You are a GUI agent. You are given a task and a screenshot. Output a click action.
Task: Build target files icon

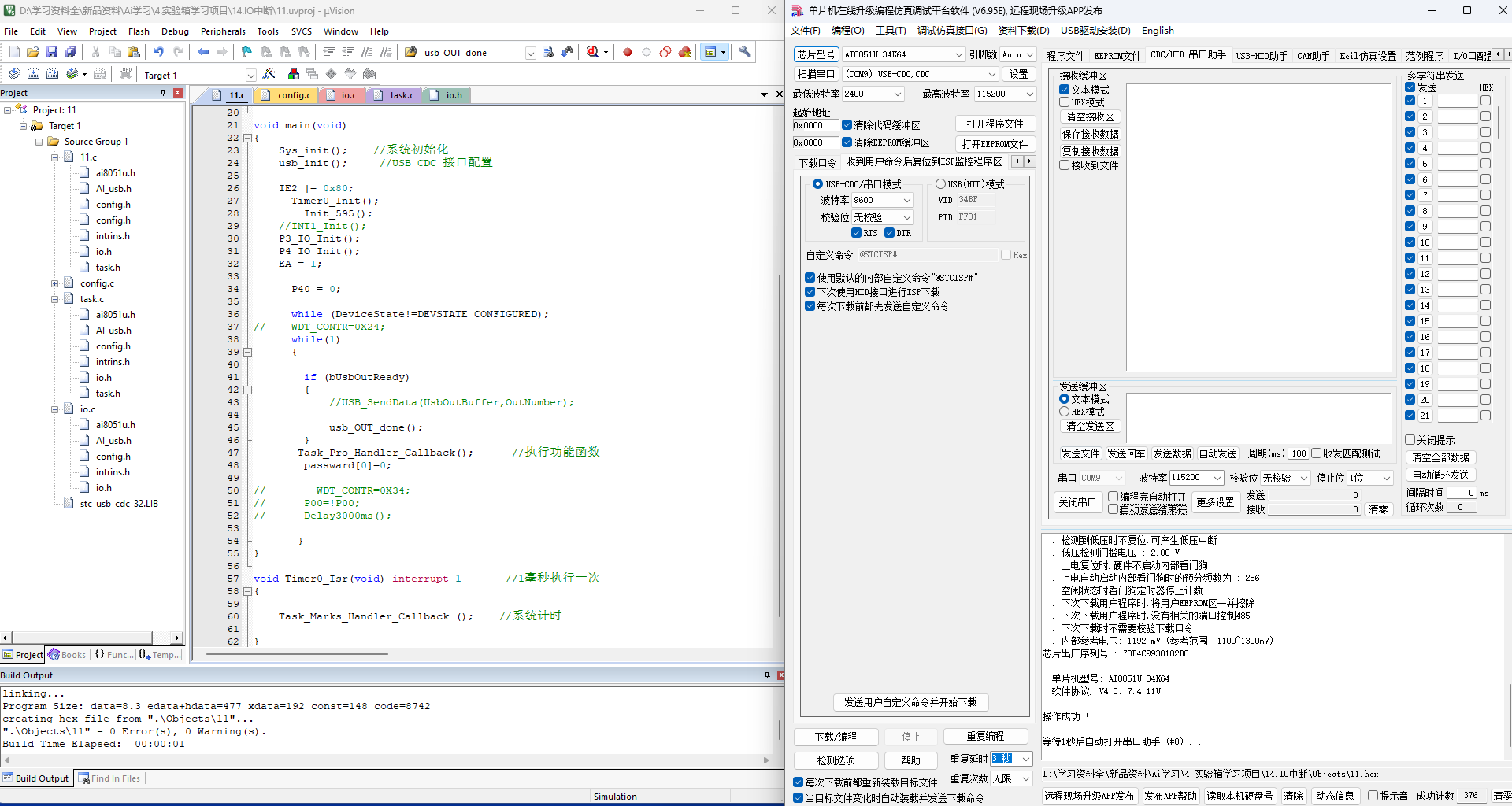33,74
